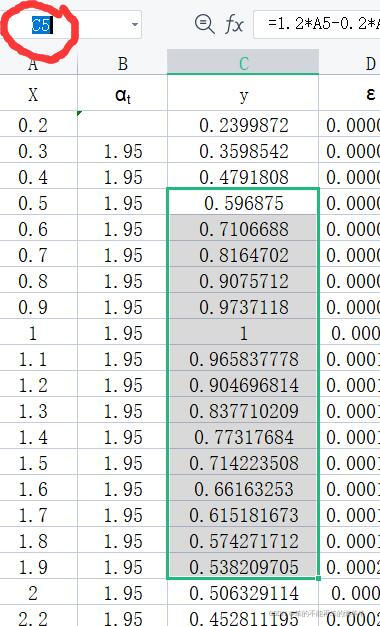Select cell with value 0.837710209

pos(243,411)
